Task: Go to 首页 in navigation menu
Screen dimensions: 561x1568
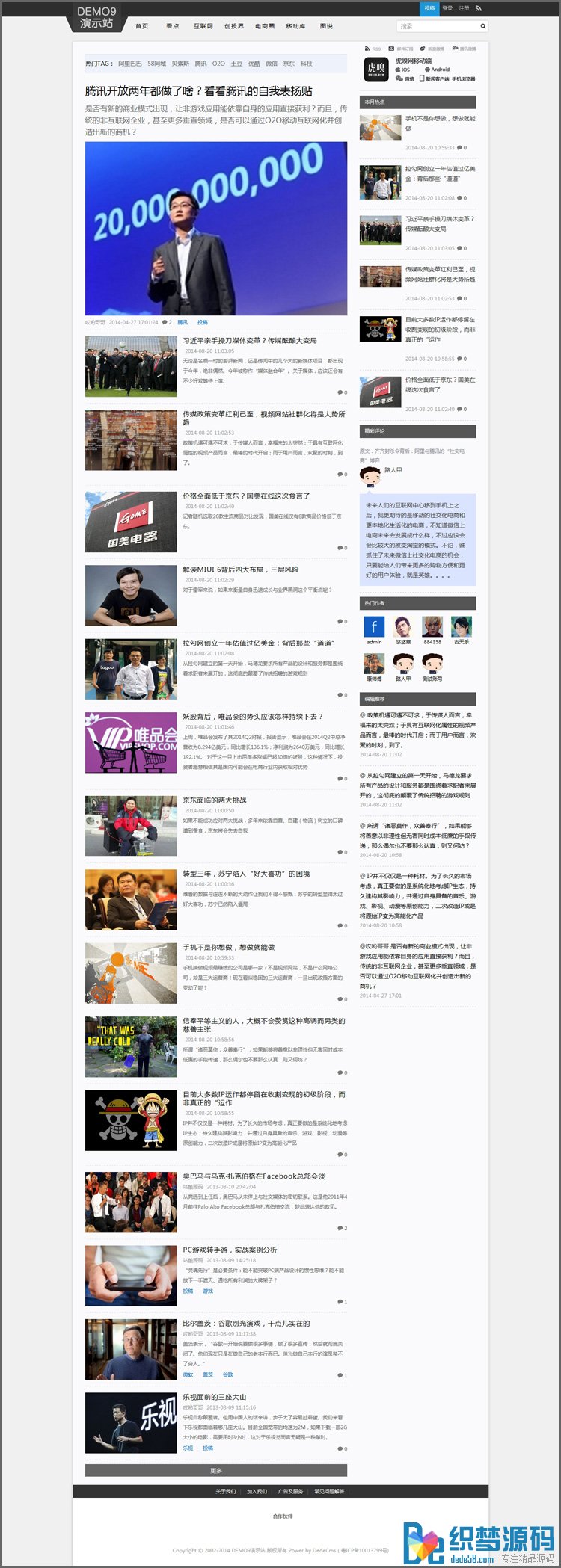Action: [141, 26]
